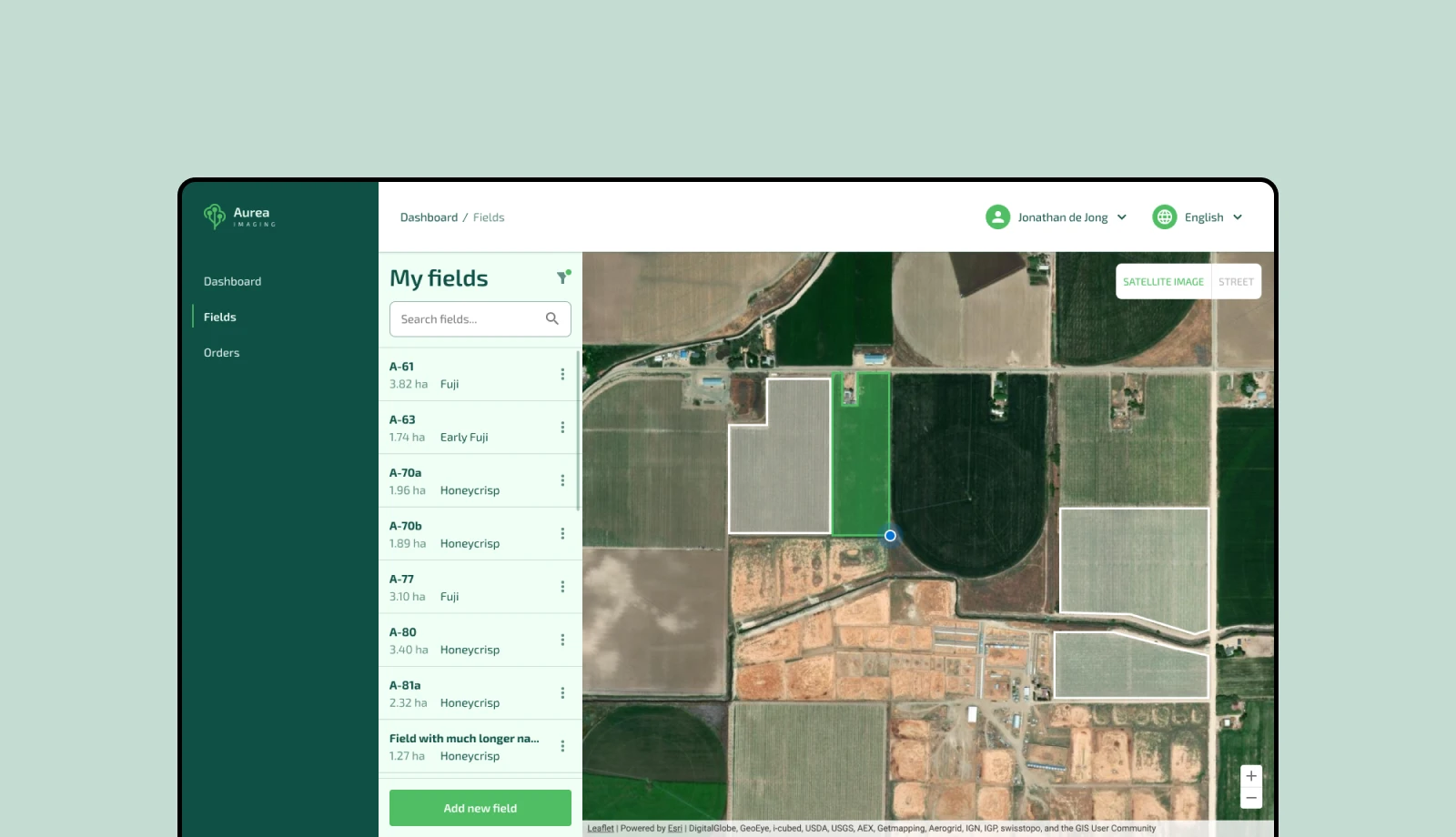Screen dimensions: 1456x837
Task: Go to Dashboard in the sidebar
Action: pos(232,281)
